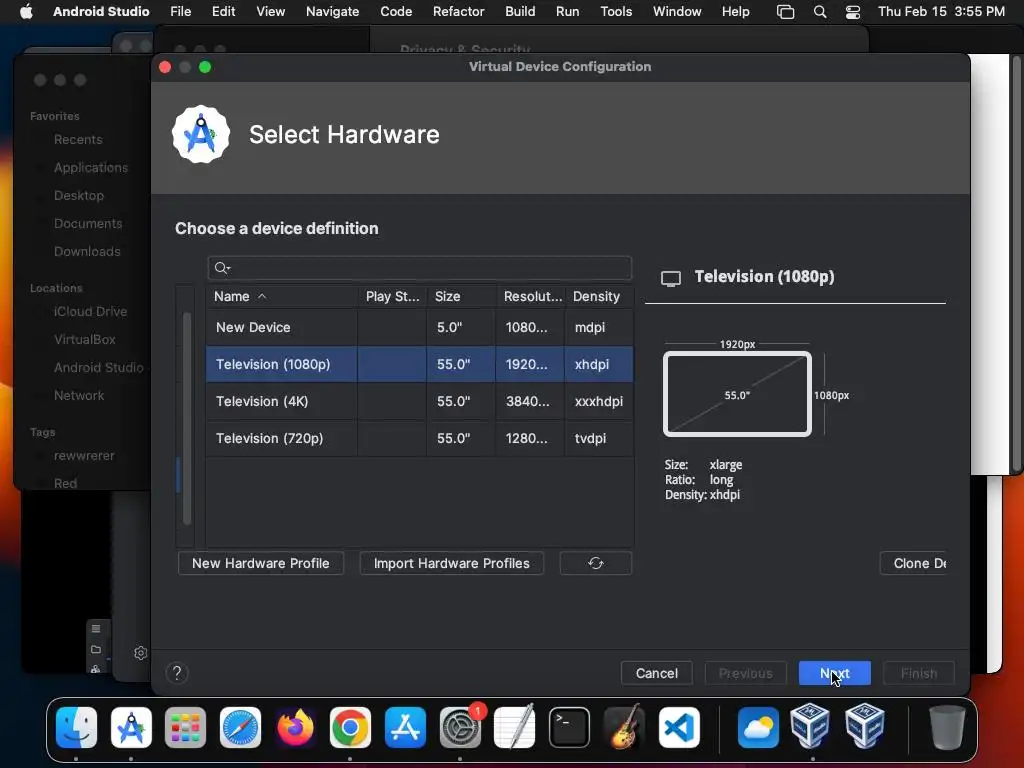Click the tvdpi density cell
The image size is (1024, 768).
599,438
